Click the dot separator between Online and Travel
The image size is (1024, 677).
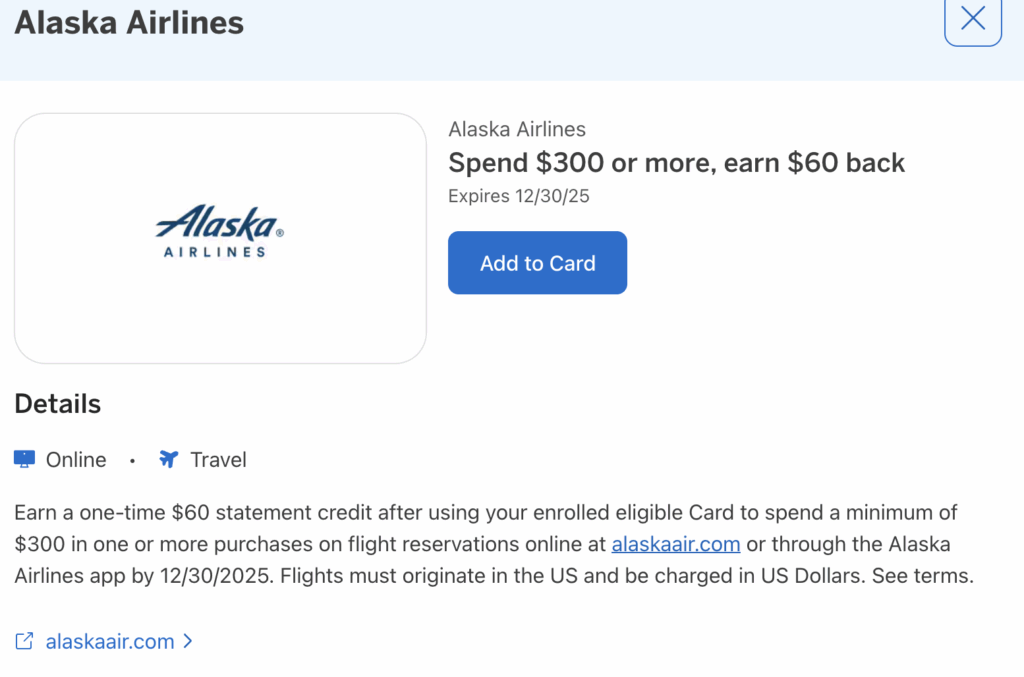coord(132,459)
